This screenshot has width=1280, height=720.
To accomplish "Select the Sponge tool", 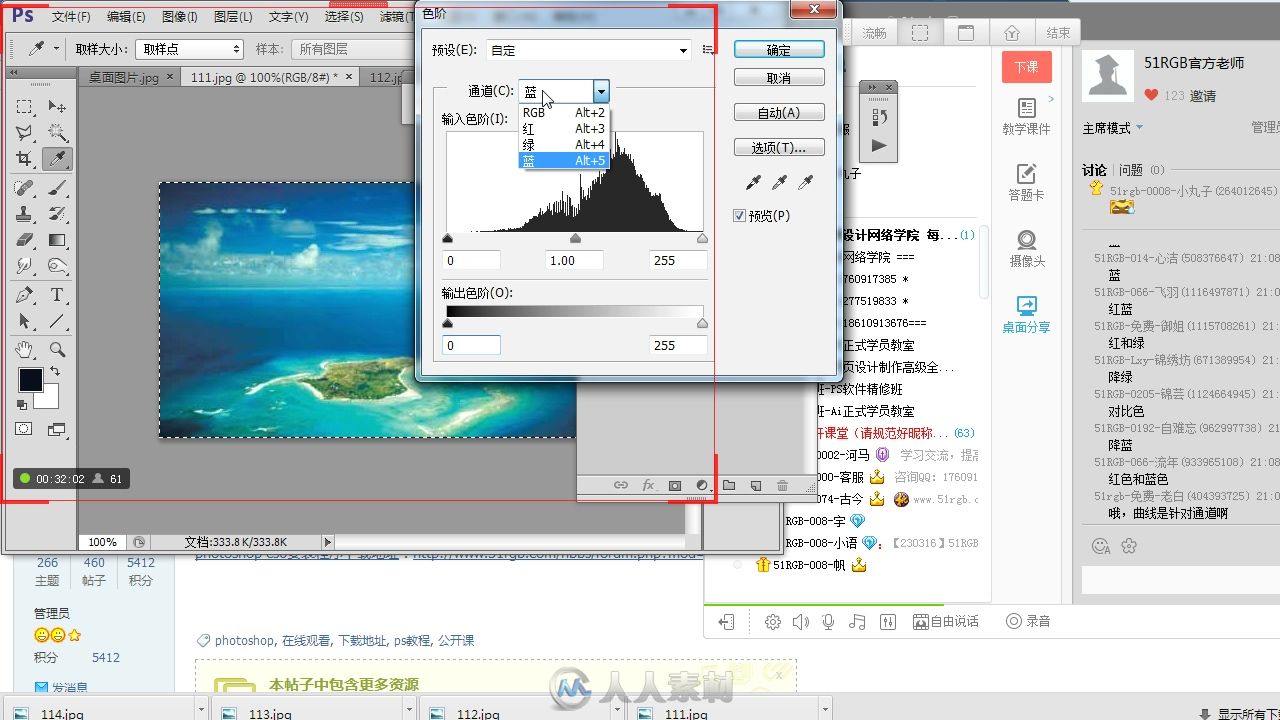I will tap(57, 266).
